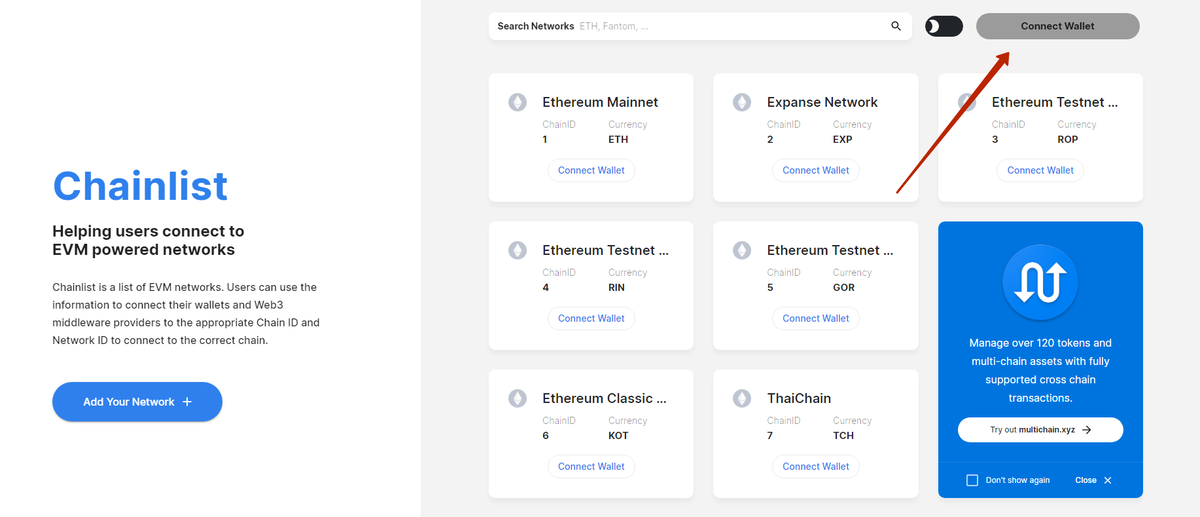Screen dimensions: 1200x517
Task: Connect wallet to ThaiChain
Action: coord(815,466)
